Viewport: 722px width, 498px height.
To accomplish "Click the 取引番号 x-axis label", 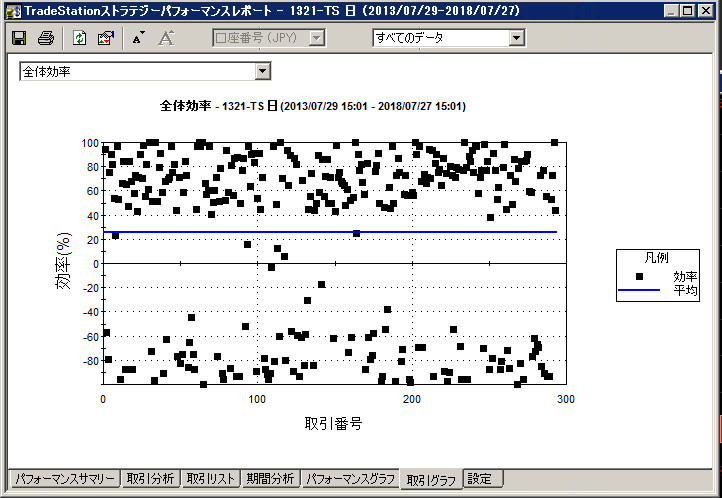I will click(x=333, y=423).
